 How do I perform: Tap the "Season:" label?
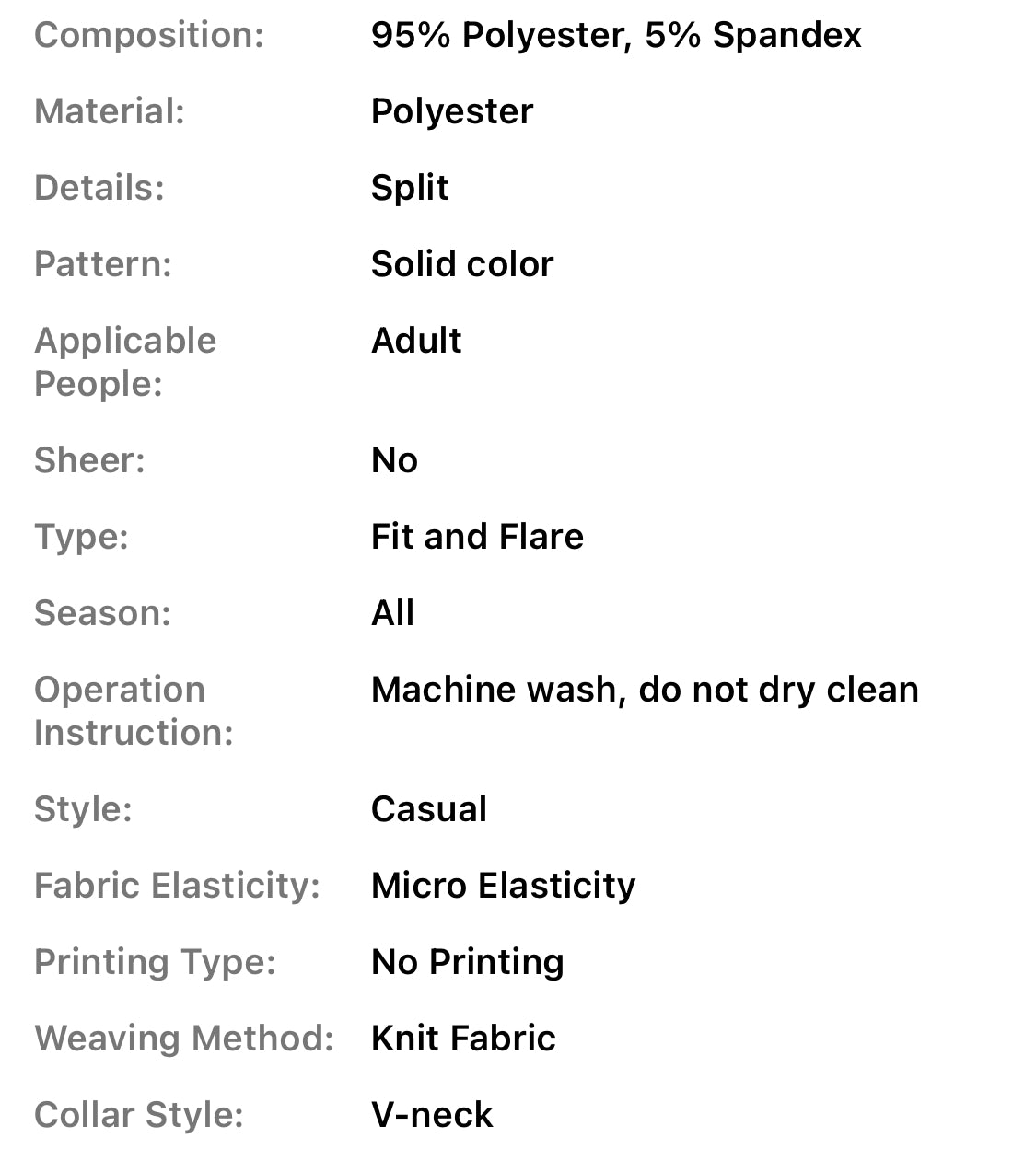pyautogui.click(x=102, y=613)
